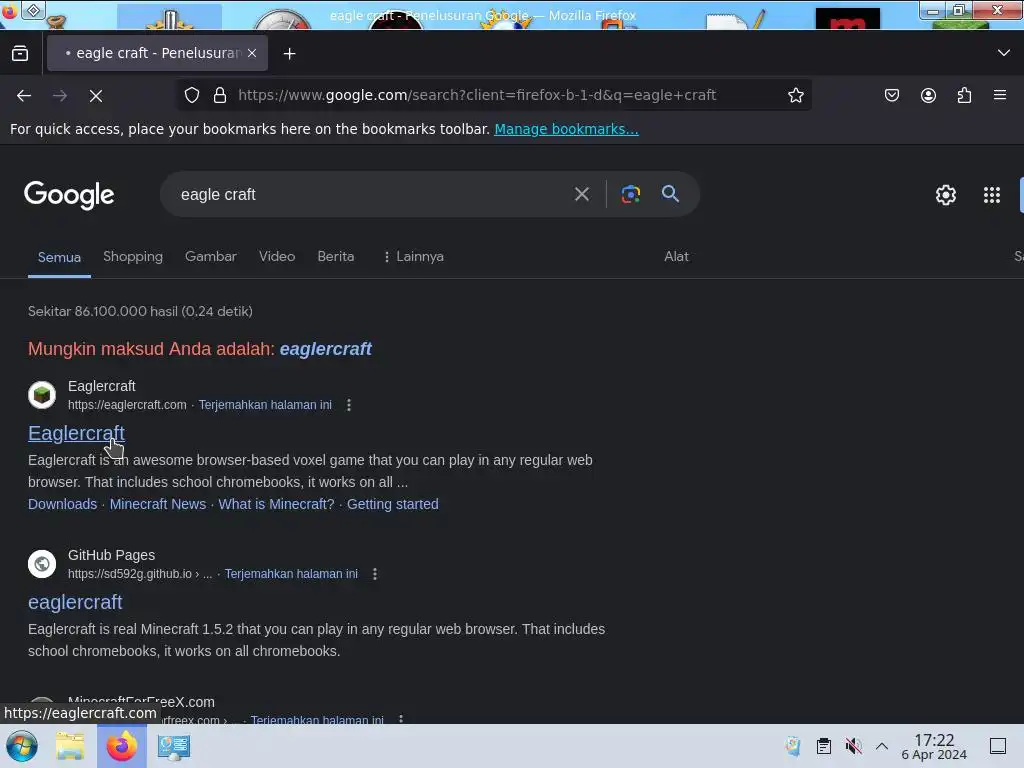
Task: Switch to the Video tab
Action: (277, 257)
